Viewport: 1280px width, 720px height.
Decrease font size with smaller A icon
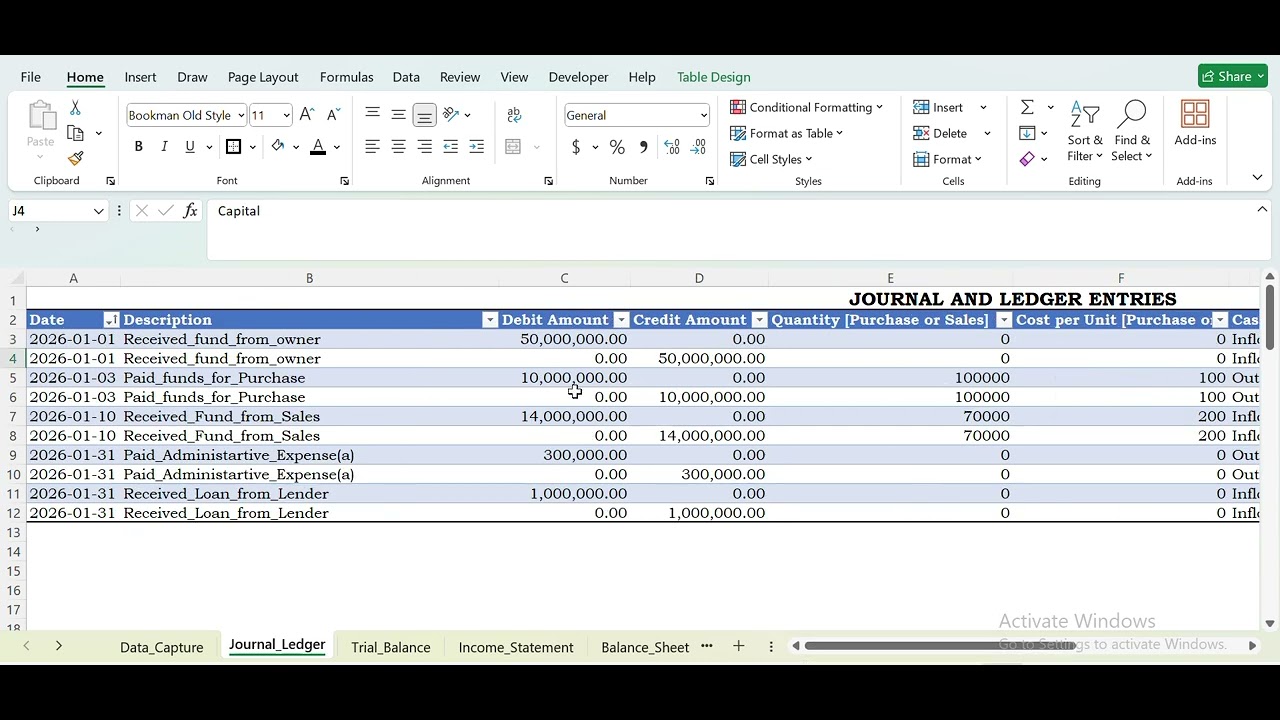333,115
